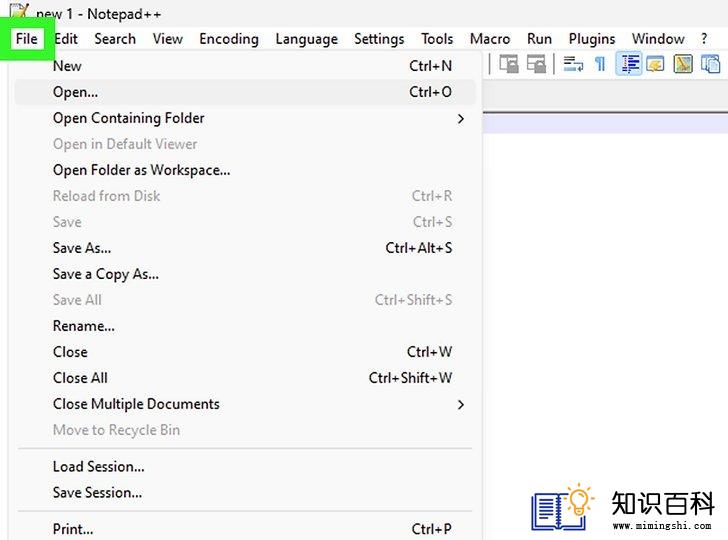Select the Rename... menu entry

[245, 326]
